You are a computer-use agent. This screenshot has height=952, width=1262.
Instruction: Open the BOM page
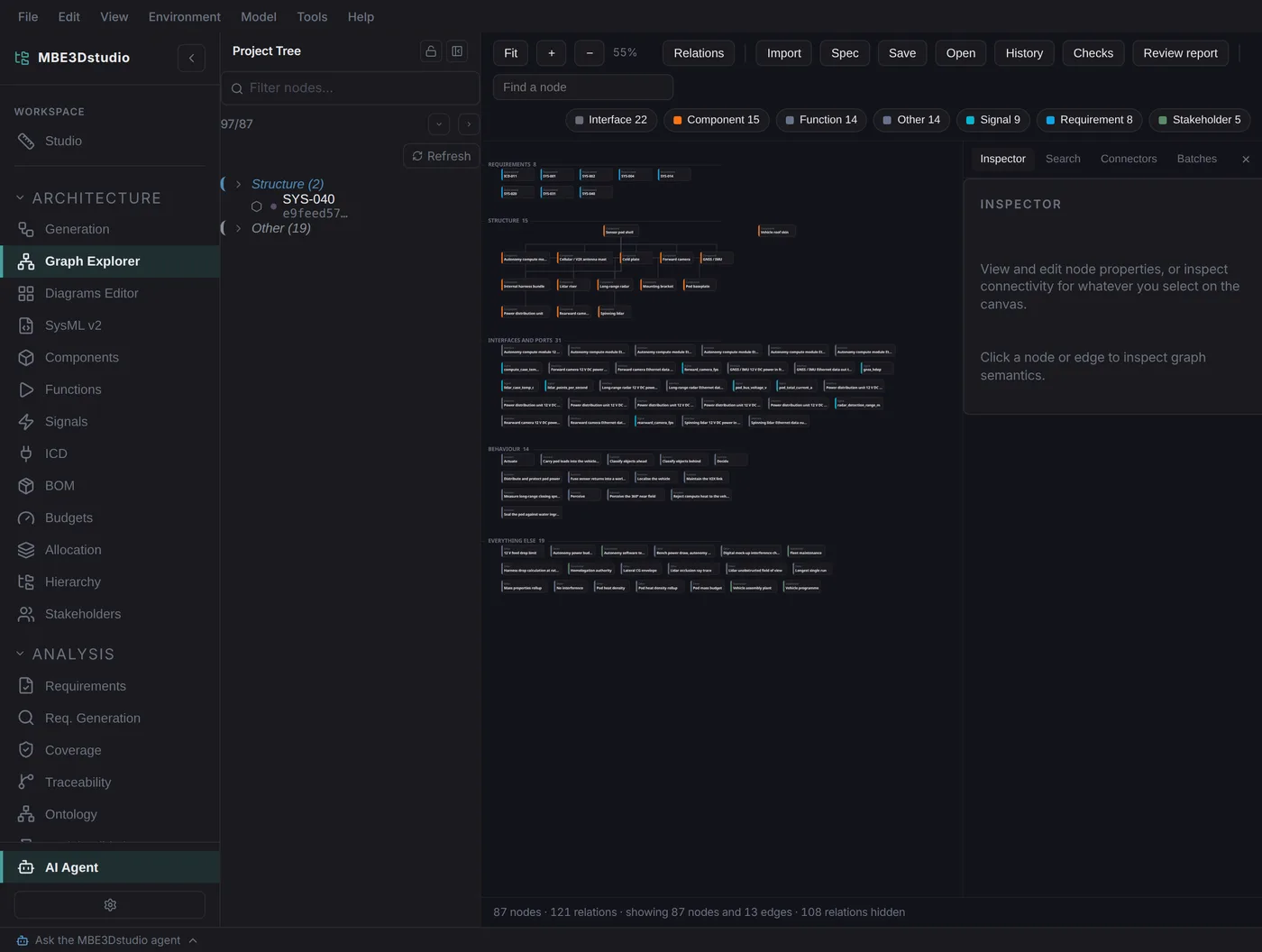[109, 485]
